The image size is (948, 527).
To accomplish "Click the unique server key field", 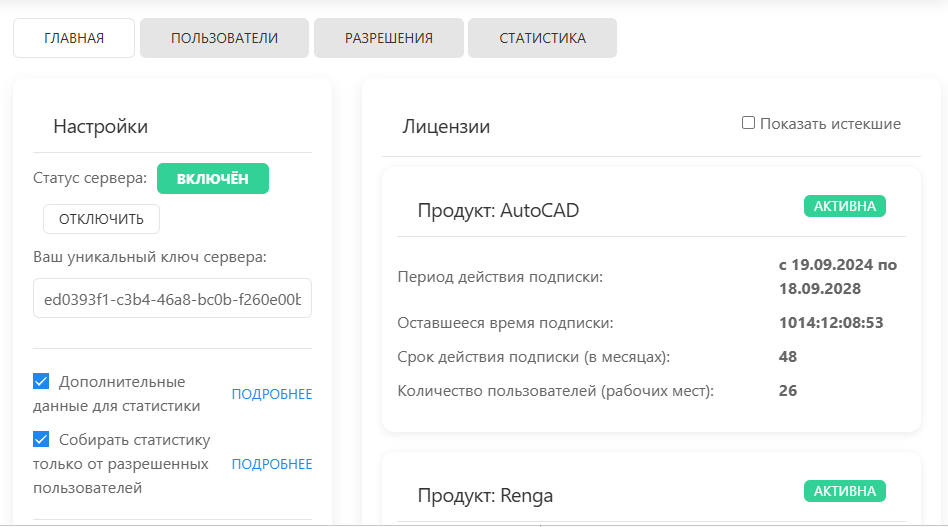I will (172, 298).
